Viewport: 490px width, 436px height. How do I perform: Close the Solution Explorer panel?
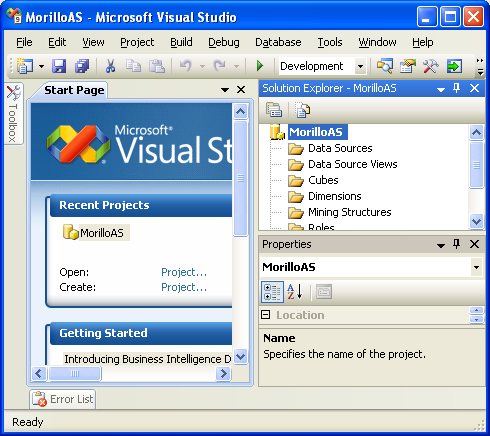tap(474, 88)
